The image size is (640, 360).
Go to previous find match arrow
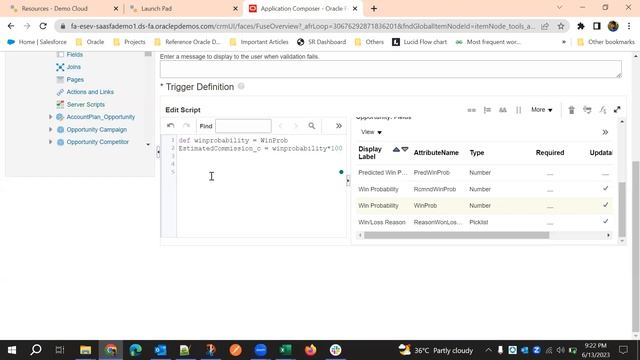click(x=280, y=126)
